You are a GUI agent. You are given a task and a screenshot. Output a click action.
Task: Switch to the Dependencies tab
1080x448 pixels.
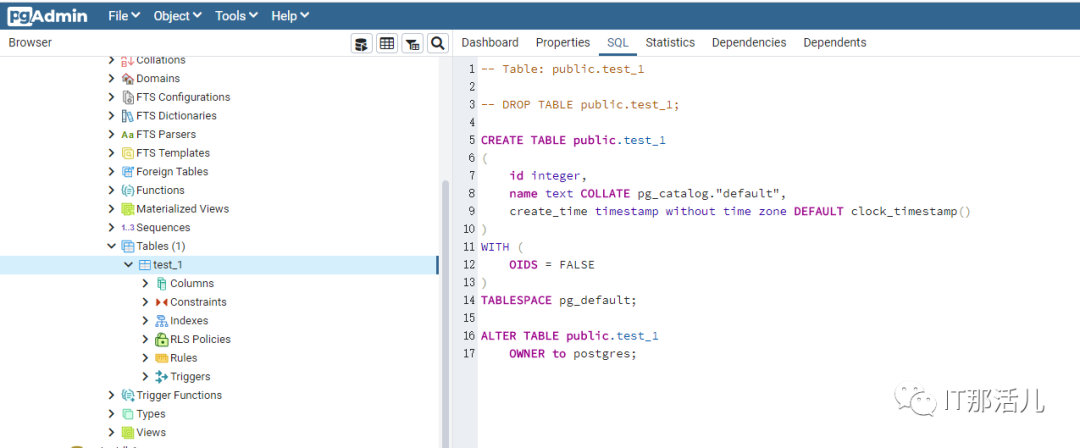[x=749, y=43]
